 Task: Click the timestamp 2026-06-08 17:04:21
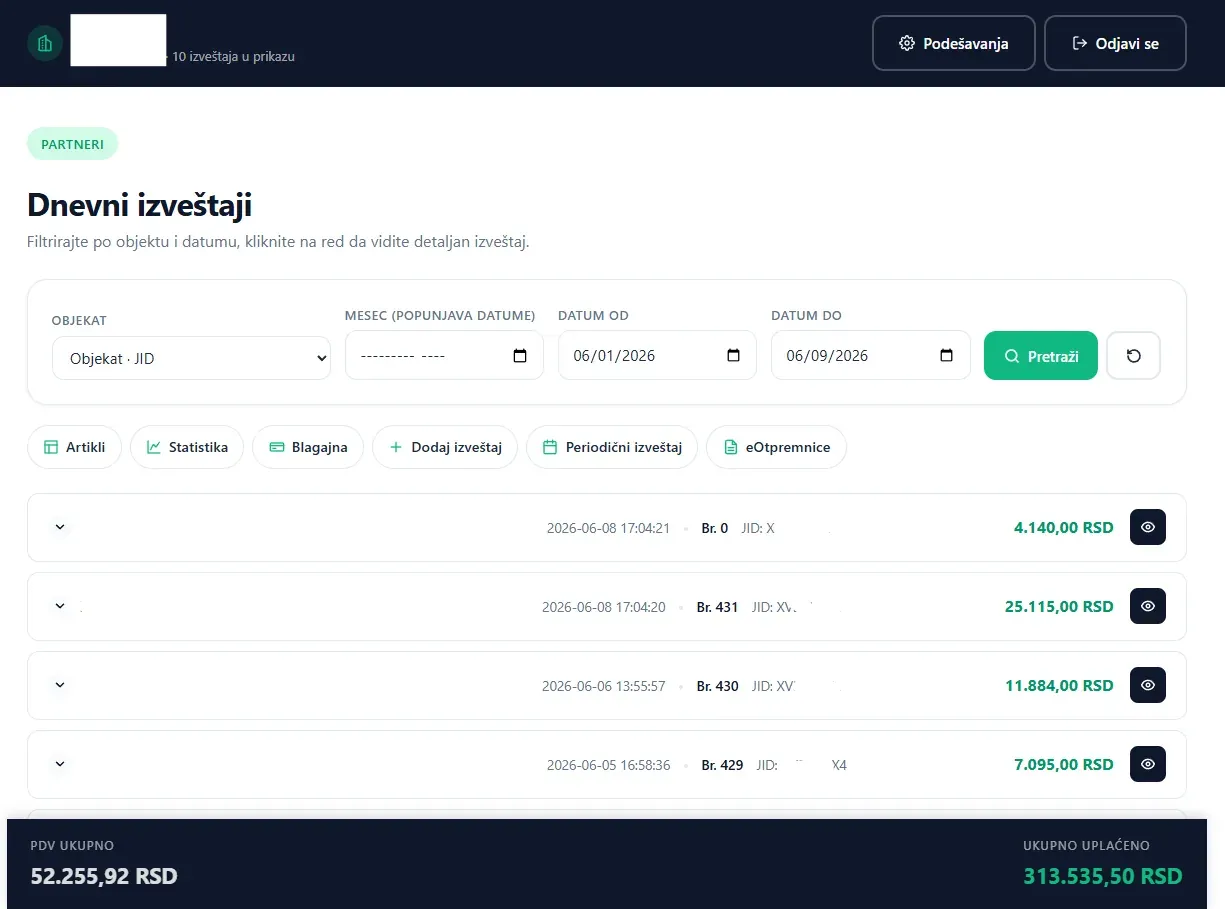[x=608, y=528]
